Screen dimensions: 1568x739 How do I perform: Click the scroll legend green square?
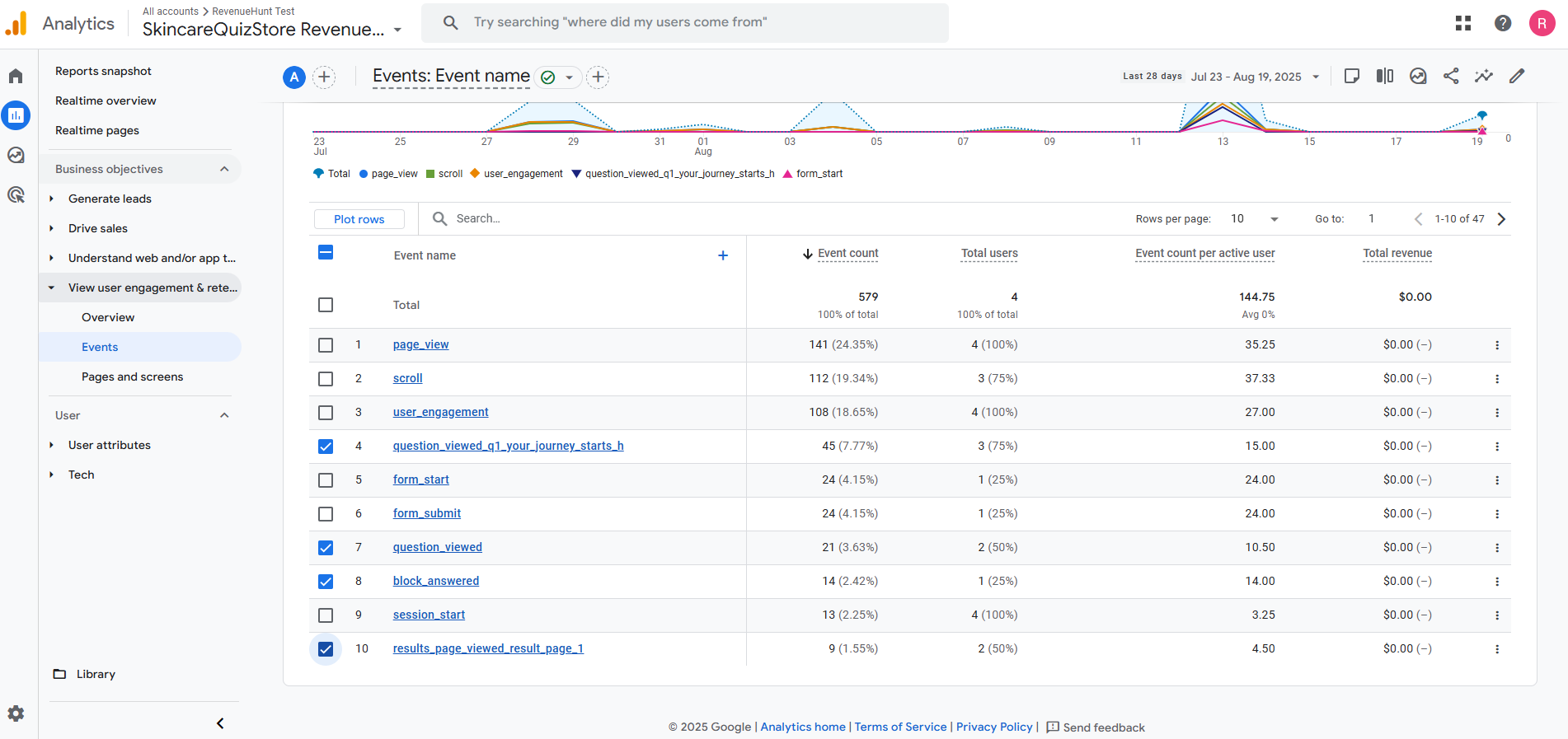[430, 174]
